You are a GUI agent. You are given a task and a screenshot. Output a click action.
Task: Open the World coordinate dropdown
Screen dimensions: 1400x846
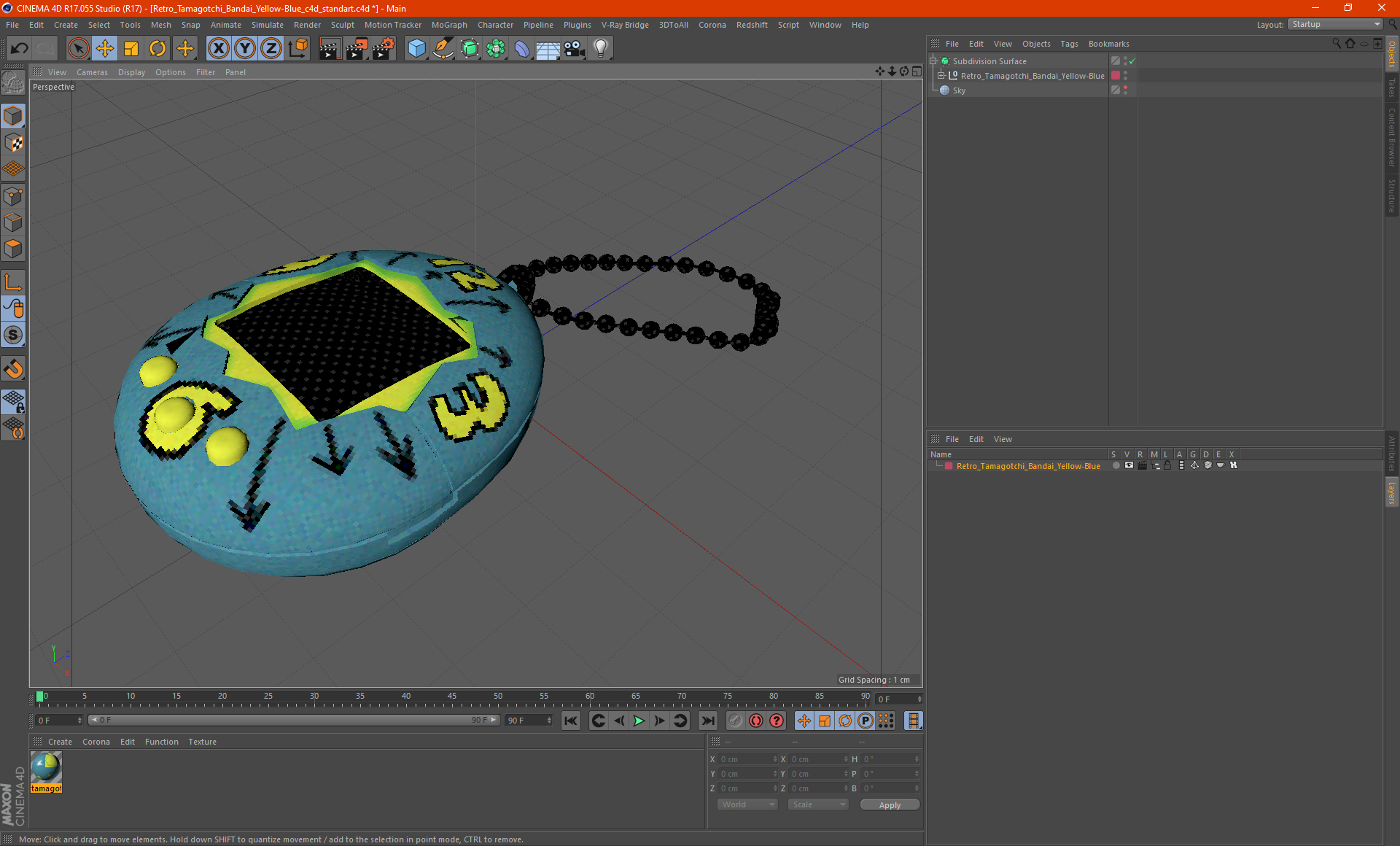point(747,804)
